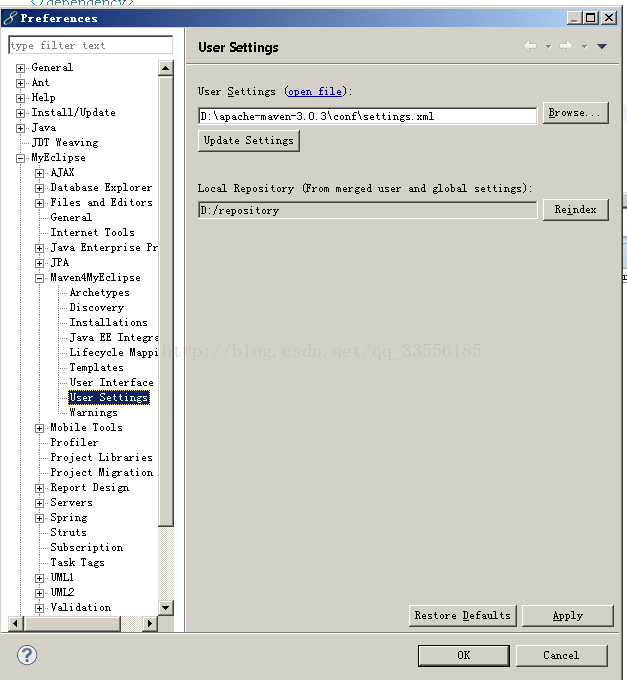The width and height of the screenshot is (627, 680).
Task: Click the vertical scrollbar thumb of tree
Action: (166, 301)
